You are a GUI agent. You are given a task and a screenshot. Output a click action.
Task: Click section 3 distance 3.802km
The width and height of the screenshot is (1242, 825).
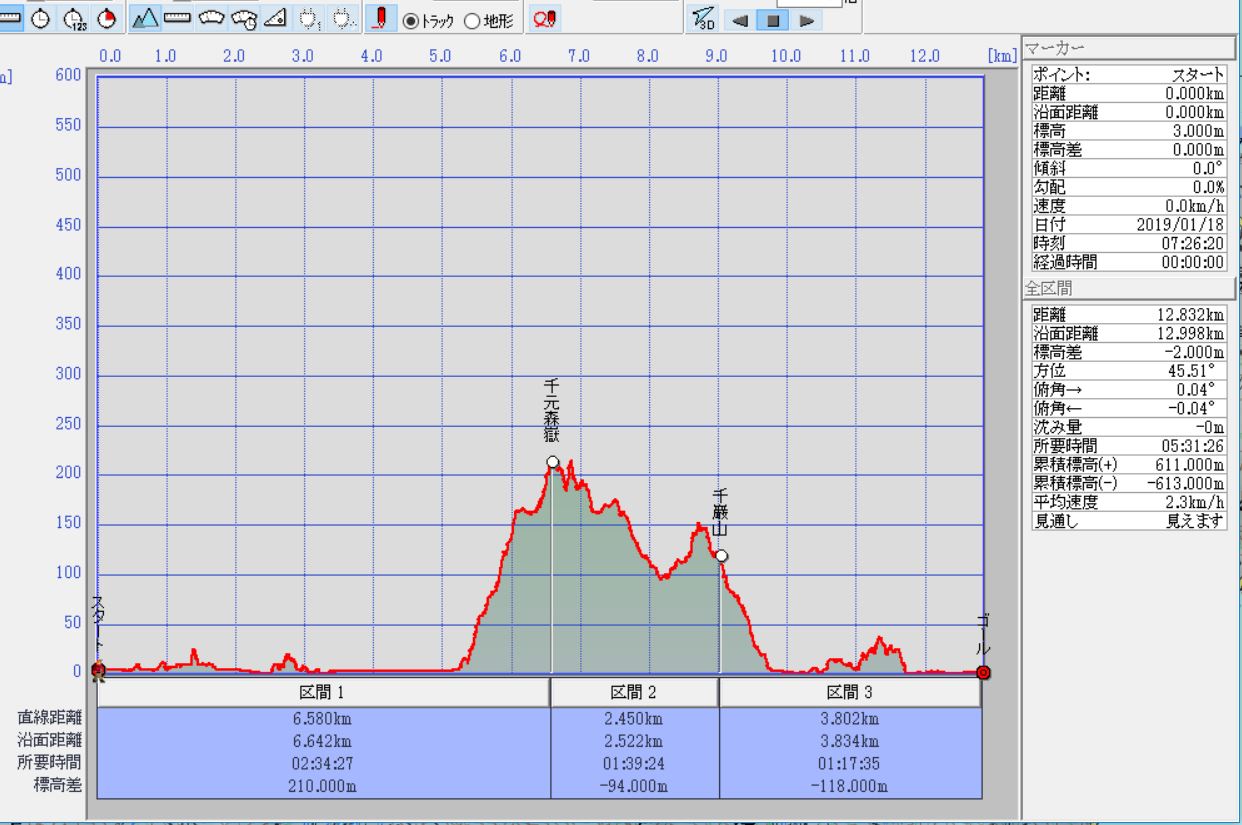[850, 718]
